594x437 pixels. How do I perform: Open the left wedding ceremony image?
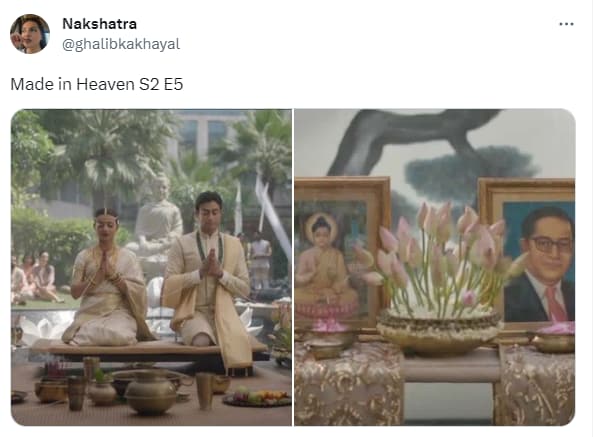click(151, 267)
